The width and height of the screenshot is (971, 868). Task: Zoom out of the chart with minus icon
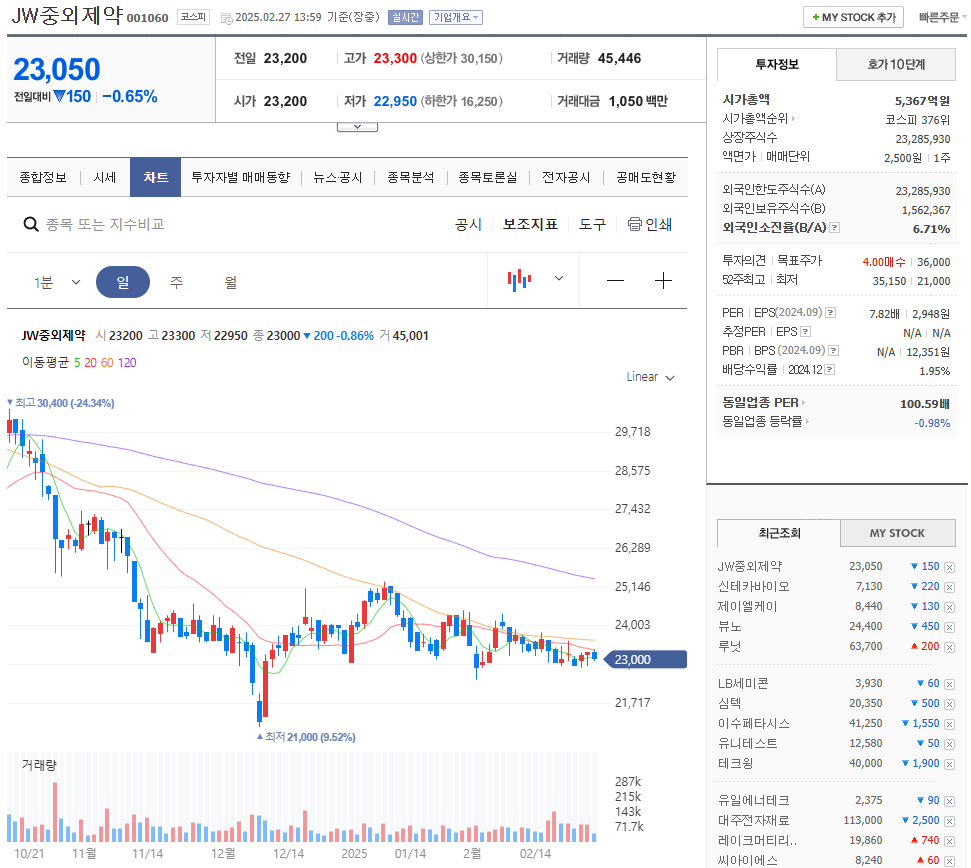point(615,281)
